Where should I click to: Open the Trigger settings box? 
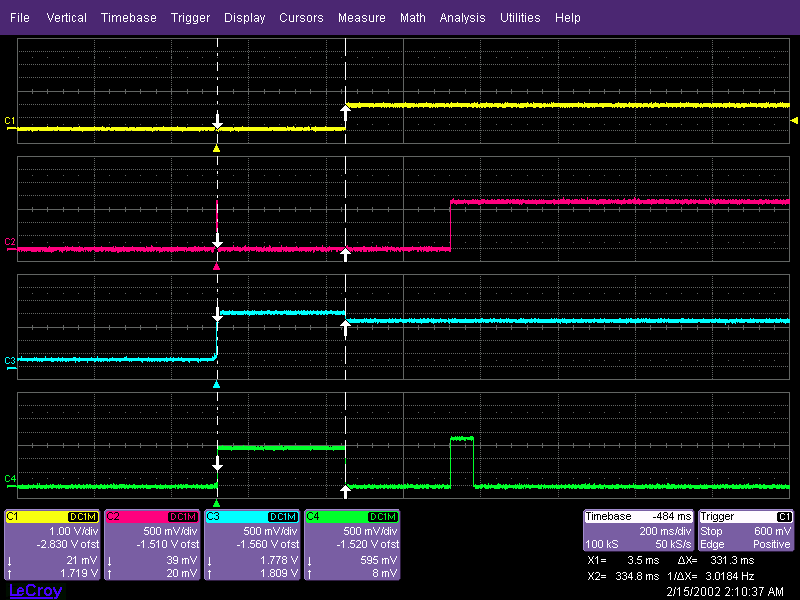[x=746, y=531]
